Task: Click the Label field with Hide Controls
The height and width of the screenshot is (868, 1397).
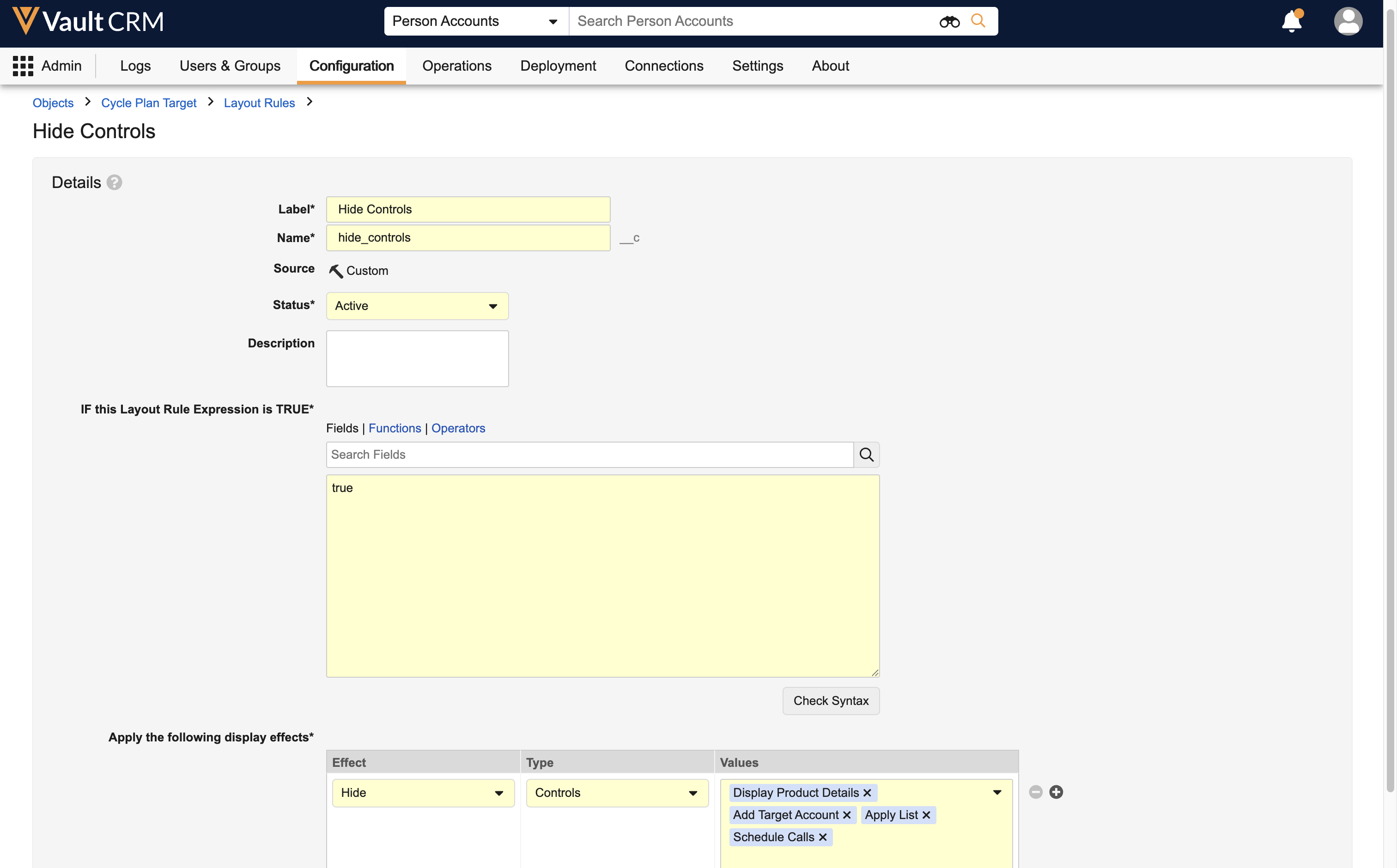Action: coord(468,210)
